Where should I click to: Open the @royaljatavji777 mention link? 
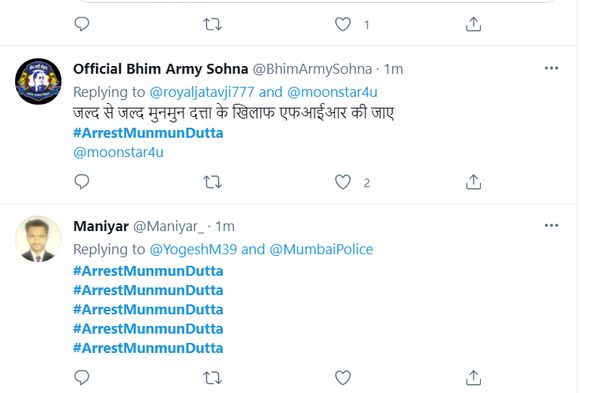pyautogui.click(x=202, y=92)
